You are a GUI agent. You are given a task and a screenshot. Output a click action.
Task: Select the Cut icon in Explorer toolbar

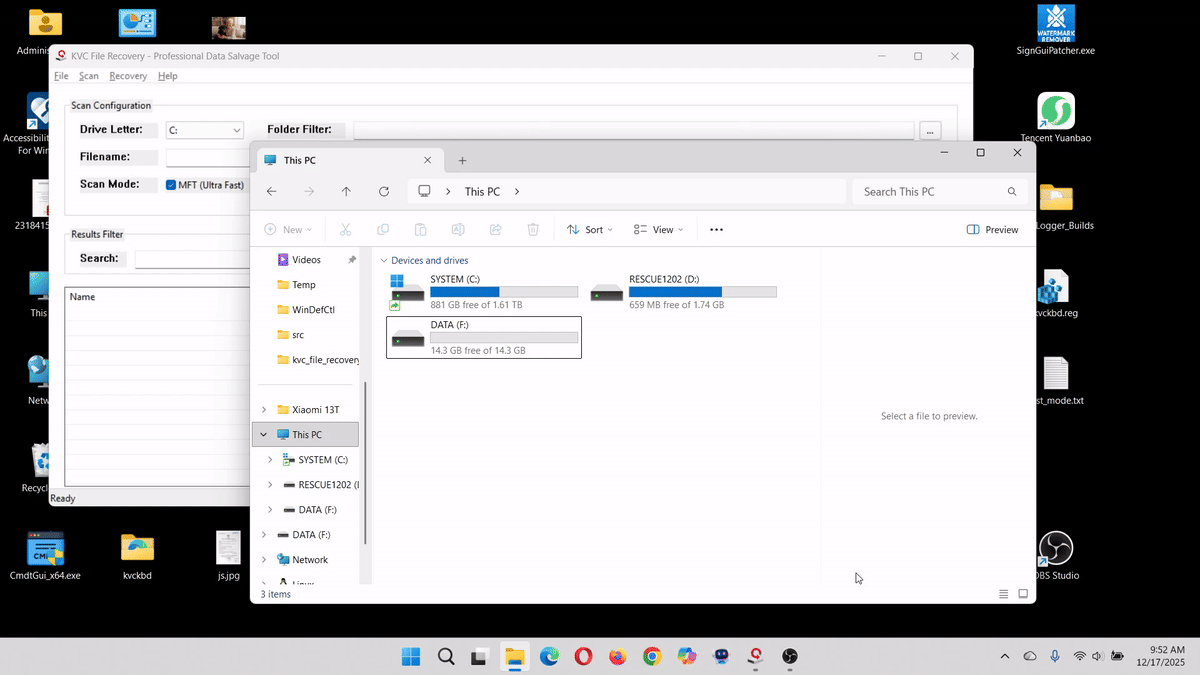point(345,229)
